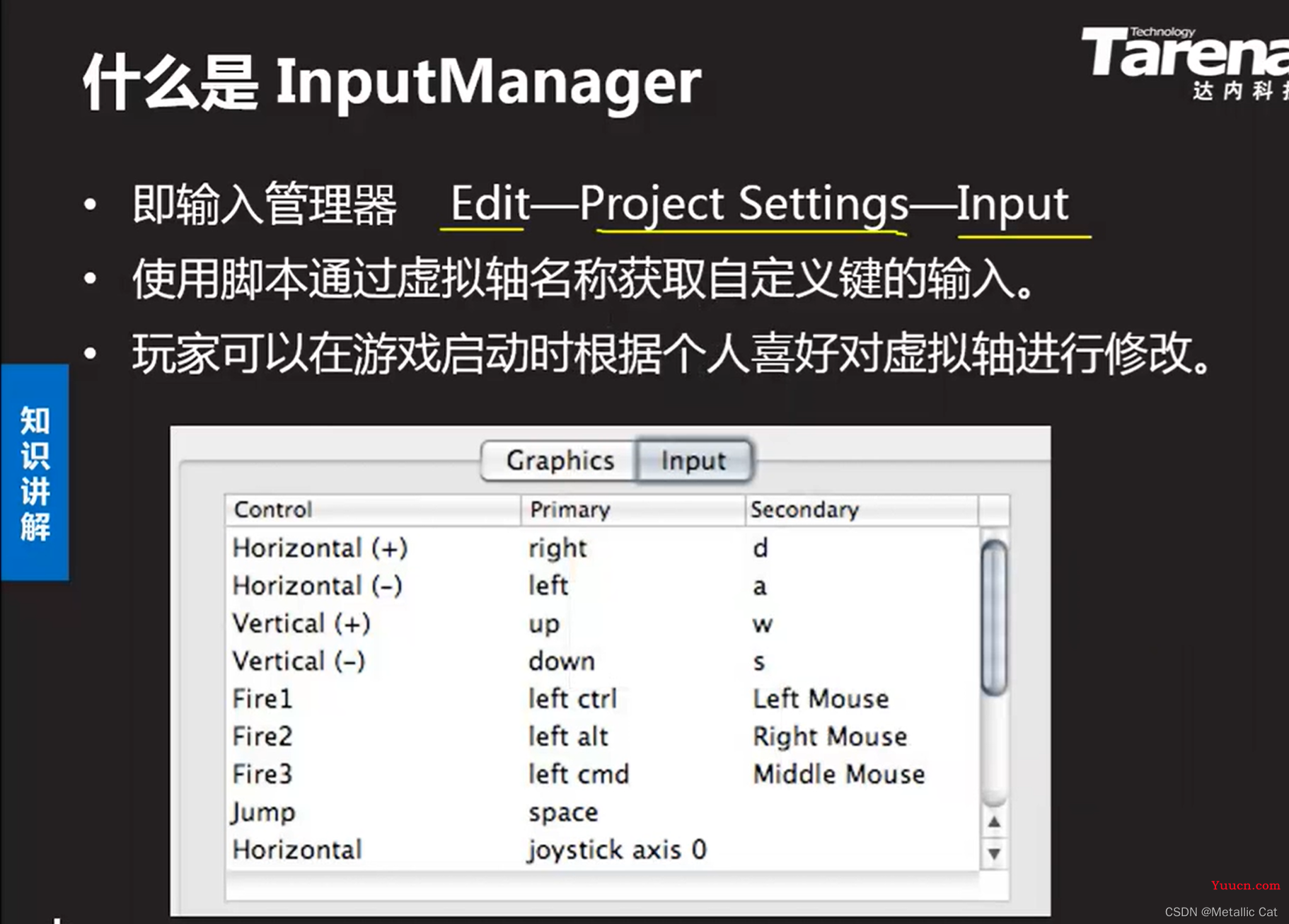Screen dimensions: 1289x924
Task: Click the 'd' secondary key cell
Action: [x=761, y=548]
